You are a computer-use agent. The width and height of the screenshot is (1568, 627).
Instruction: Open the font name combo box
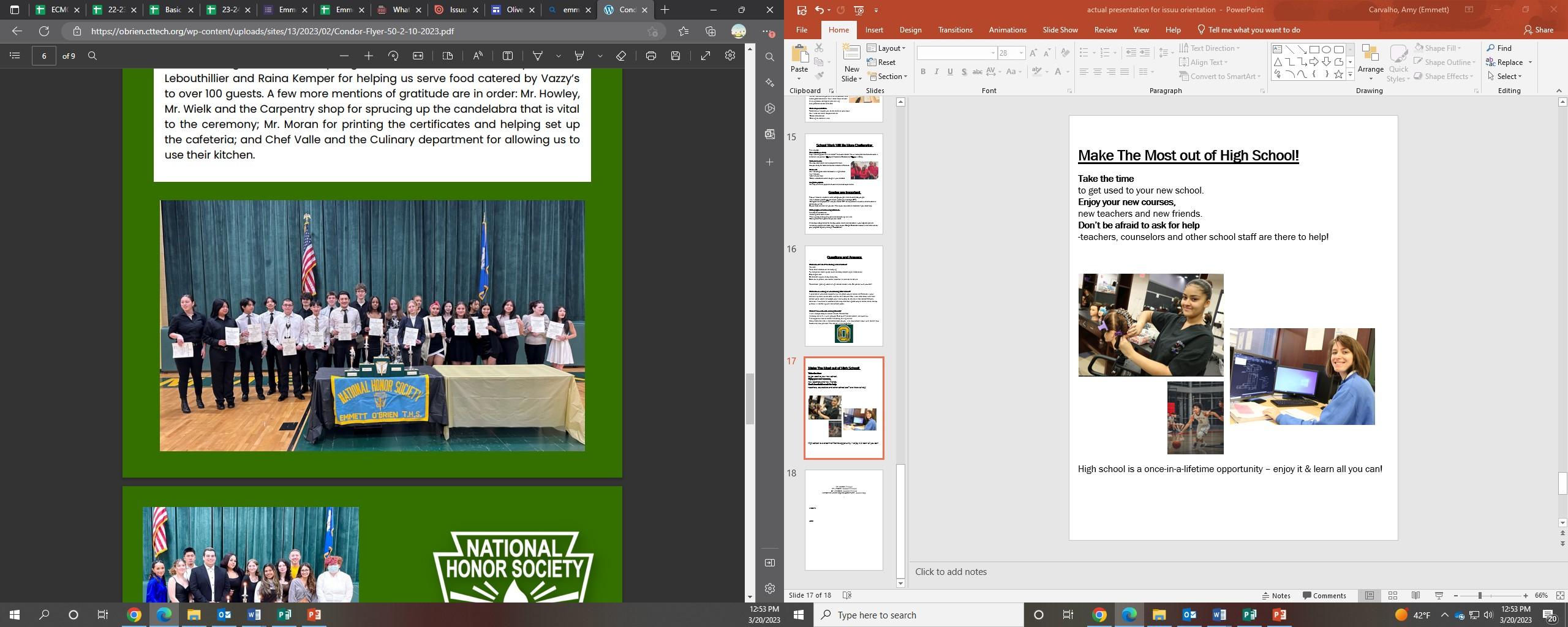point(957,53)
